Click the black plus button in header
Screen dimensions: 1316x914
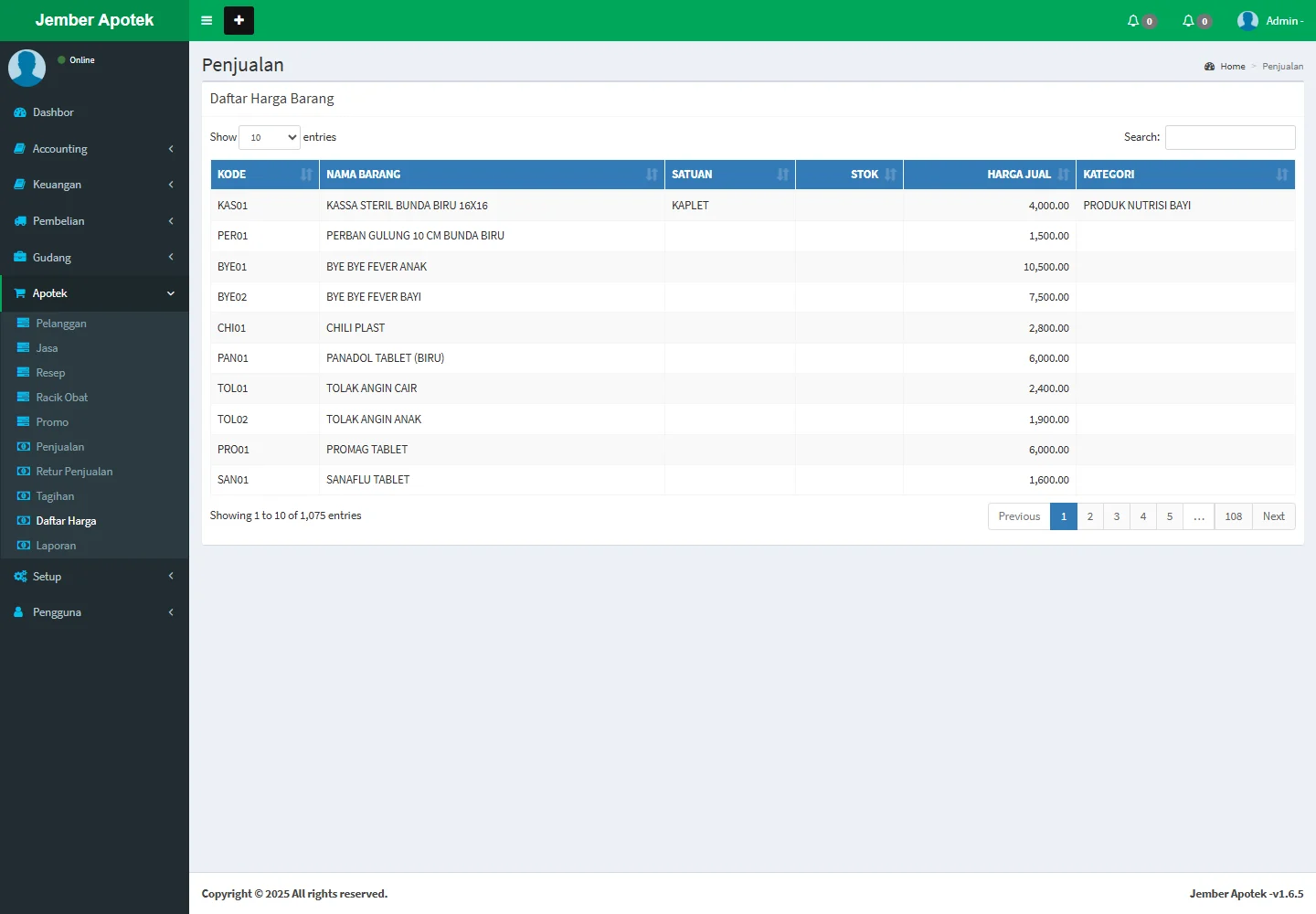(239, 20)
